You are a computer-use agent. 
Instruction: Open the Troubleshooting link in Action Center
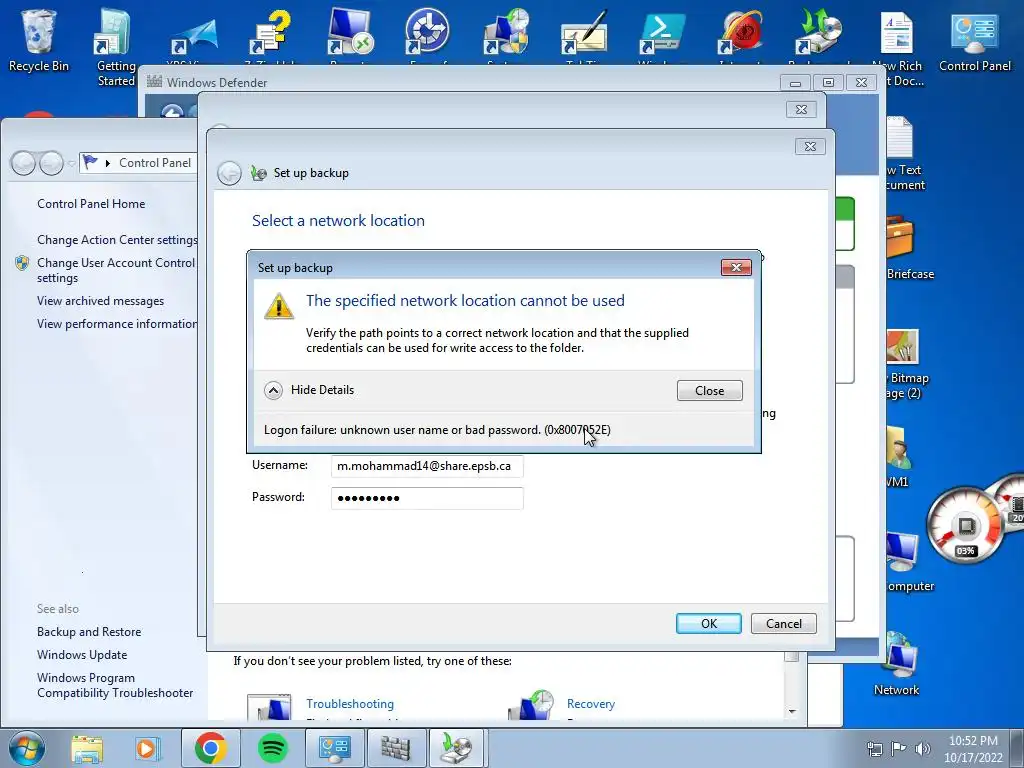[350, 704]
